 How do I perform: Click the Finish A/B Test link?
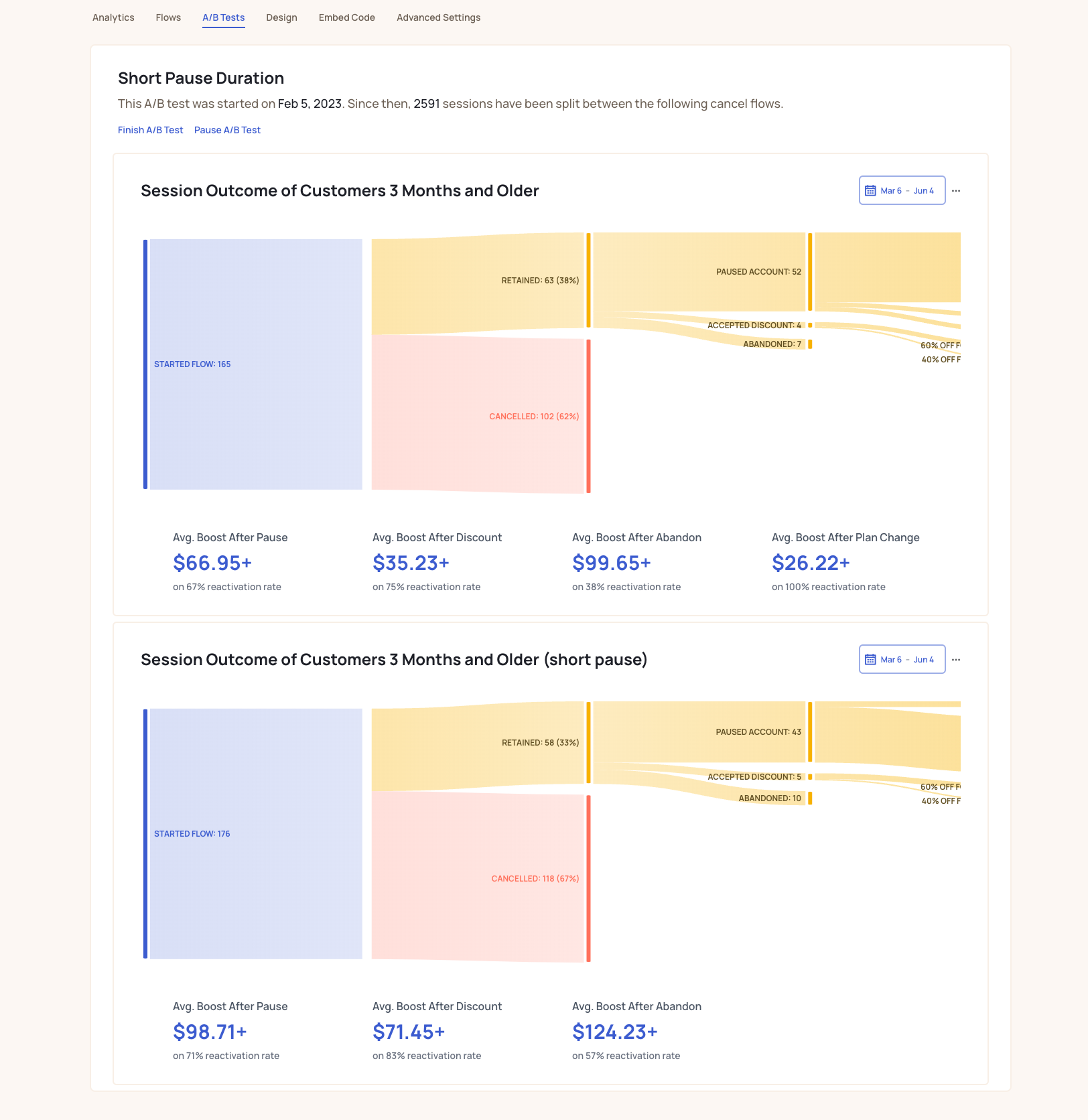coord(150,129)
